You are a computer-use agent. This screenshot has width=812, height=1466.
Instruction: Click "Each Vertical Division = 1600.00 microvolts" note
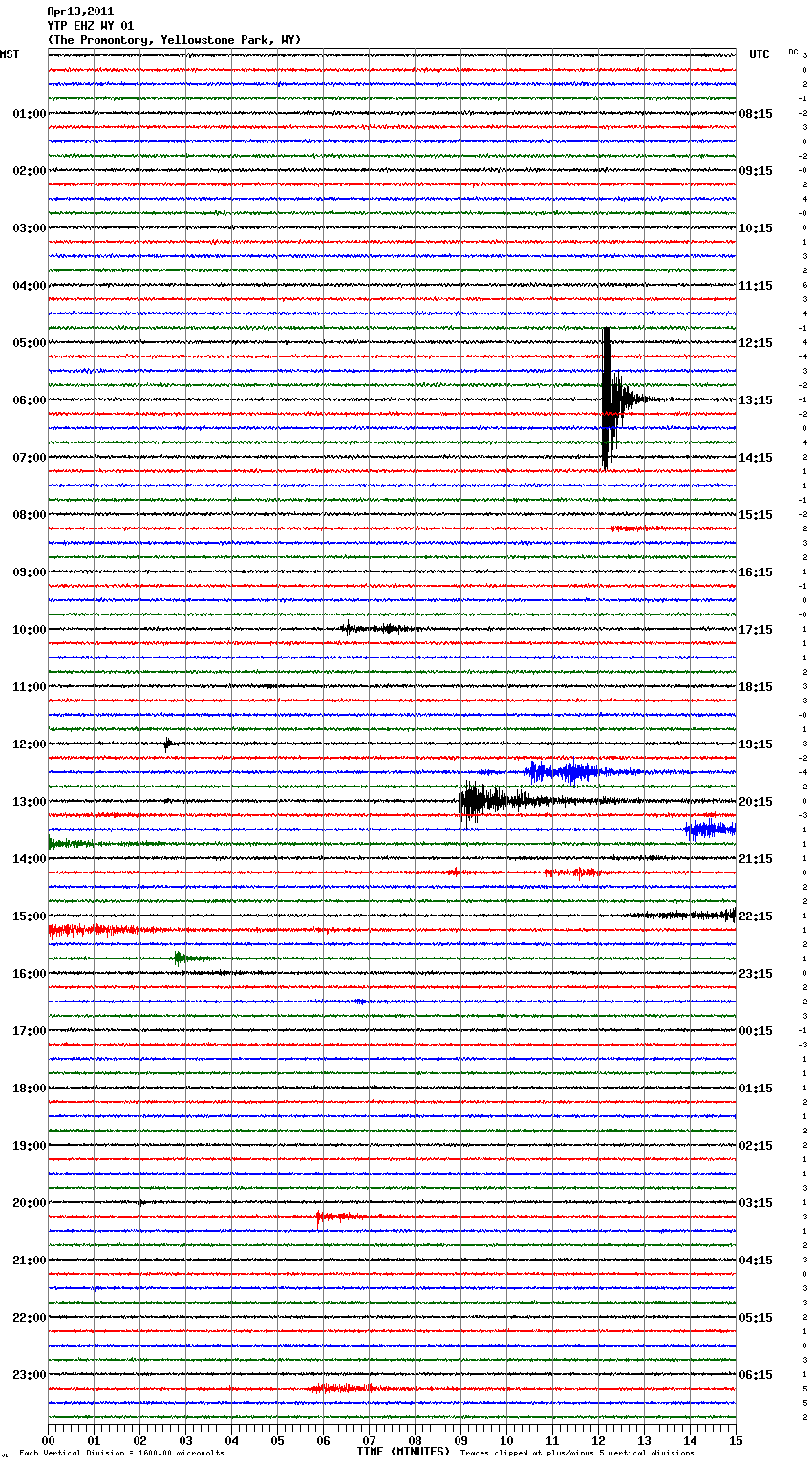pyautogui.click(x=121, y=1454)
